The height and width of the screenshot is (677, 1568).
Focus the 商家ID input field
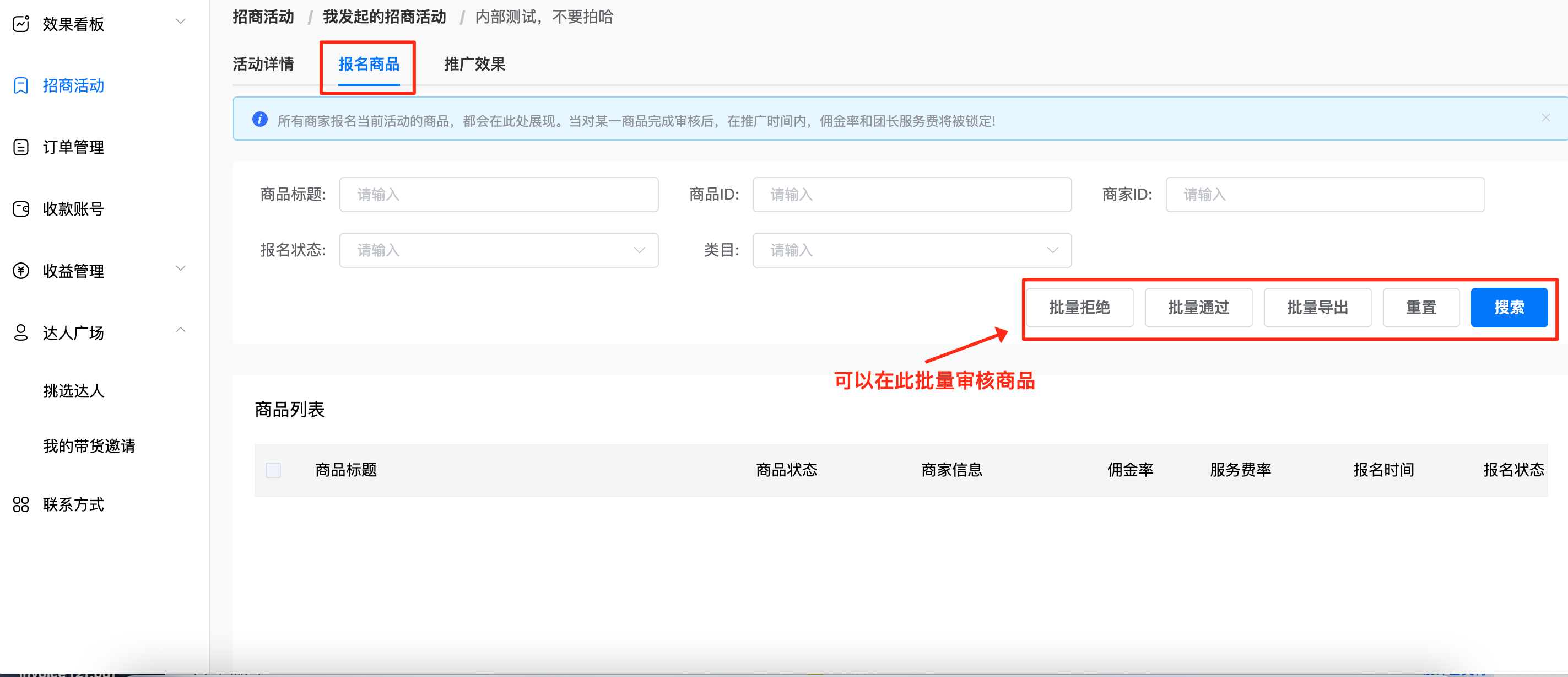coord(1325,195)
